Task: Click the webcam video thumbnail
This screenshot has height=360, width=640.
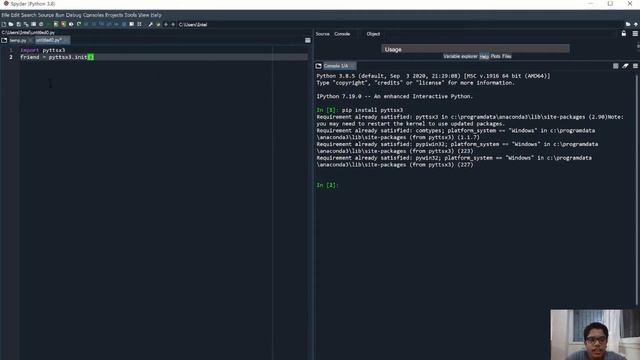Action: click(x=595, y=335)
